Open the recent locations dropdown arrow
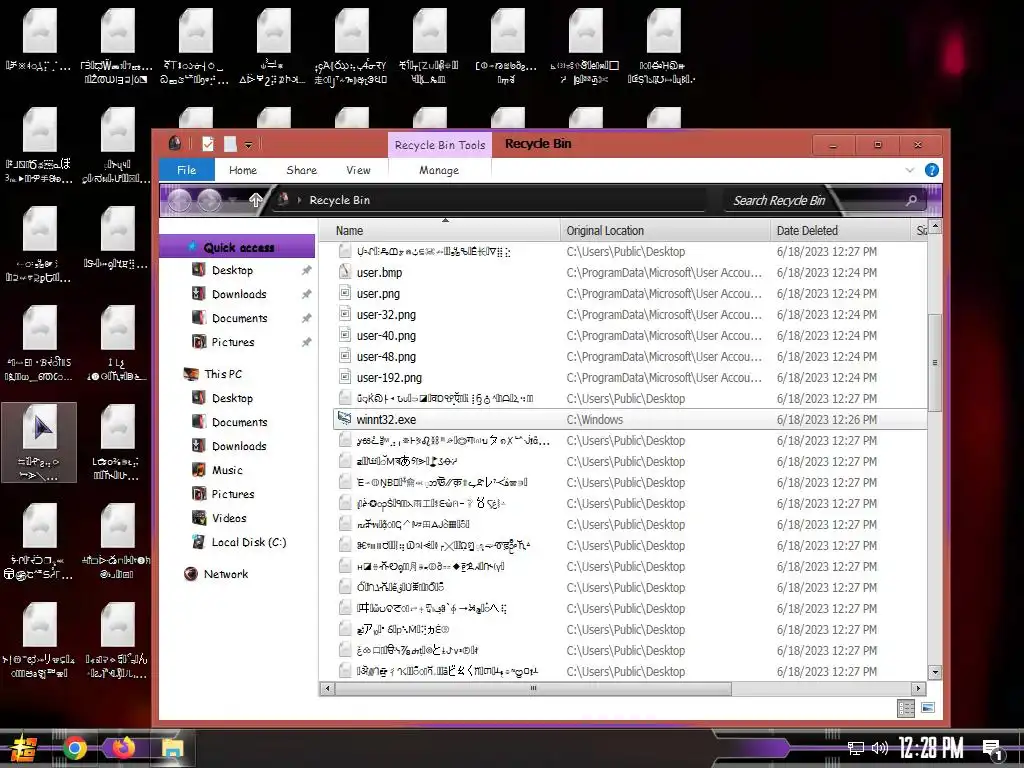 tap(232, 200)
